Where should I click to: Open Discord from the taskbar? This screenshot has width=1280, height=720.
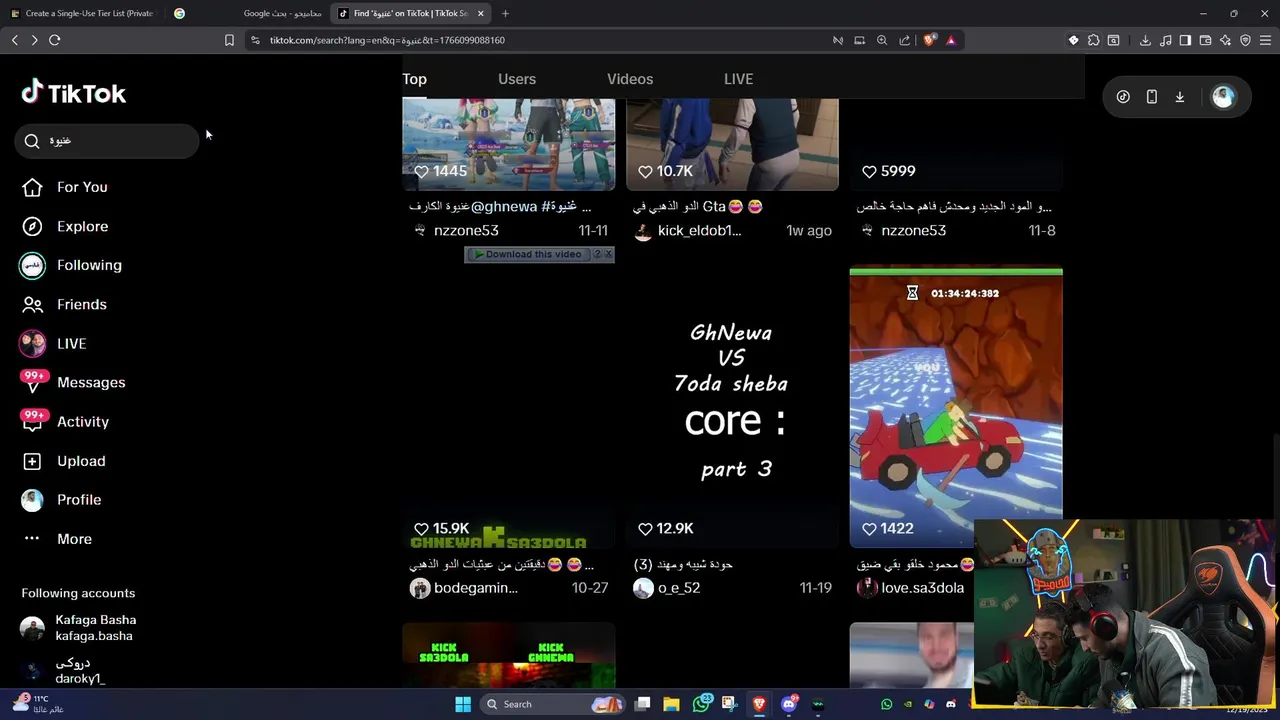click(788, 704)
